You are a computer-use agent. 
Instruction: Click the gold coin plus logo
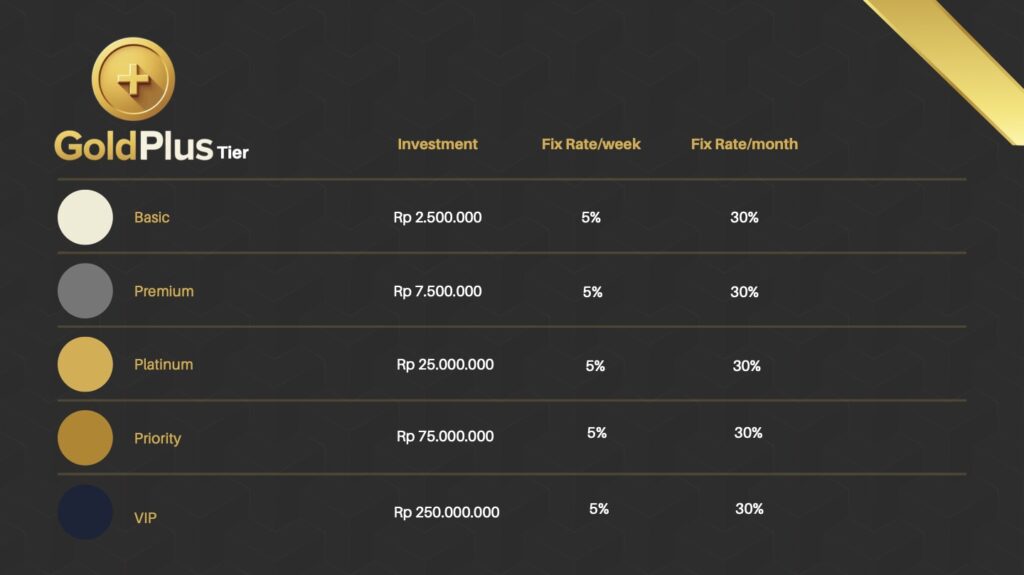point(133,78)
